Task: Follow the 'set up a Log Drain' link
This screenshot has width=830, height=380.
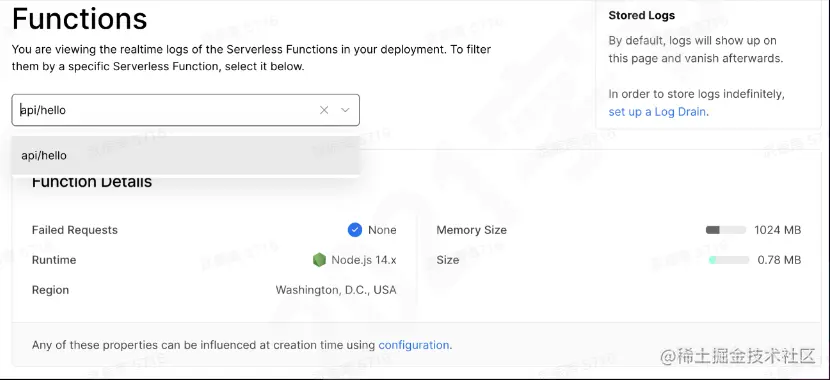Action: [x=657, y=112]
